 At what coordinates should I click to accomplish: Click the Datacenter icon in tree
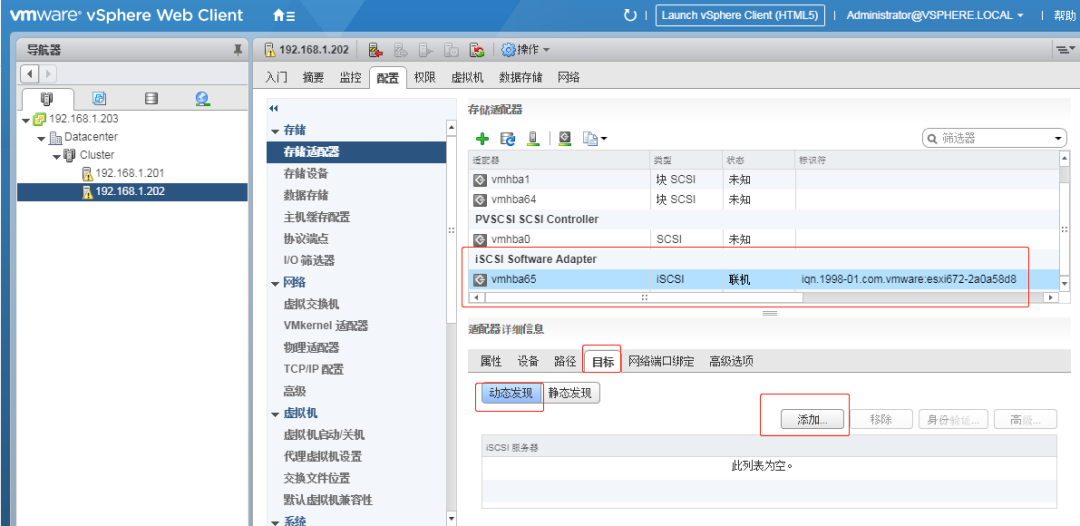click(55, 137)
